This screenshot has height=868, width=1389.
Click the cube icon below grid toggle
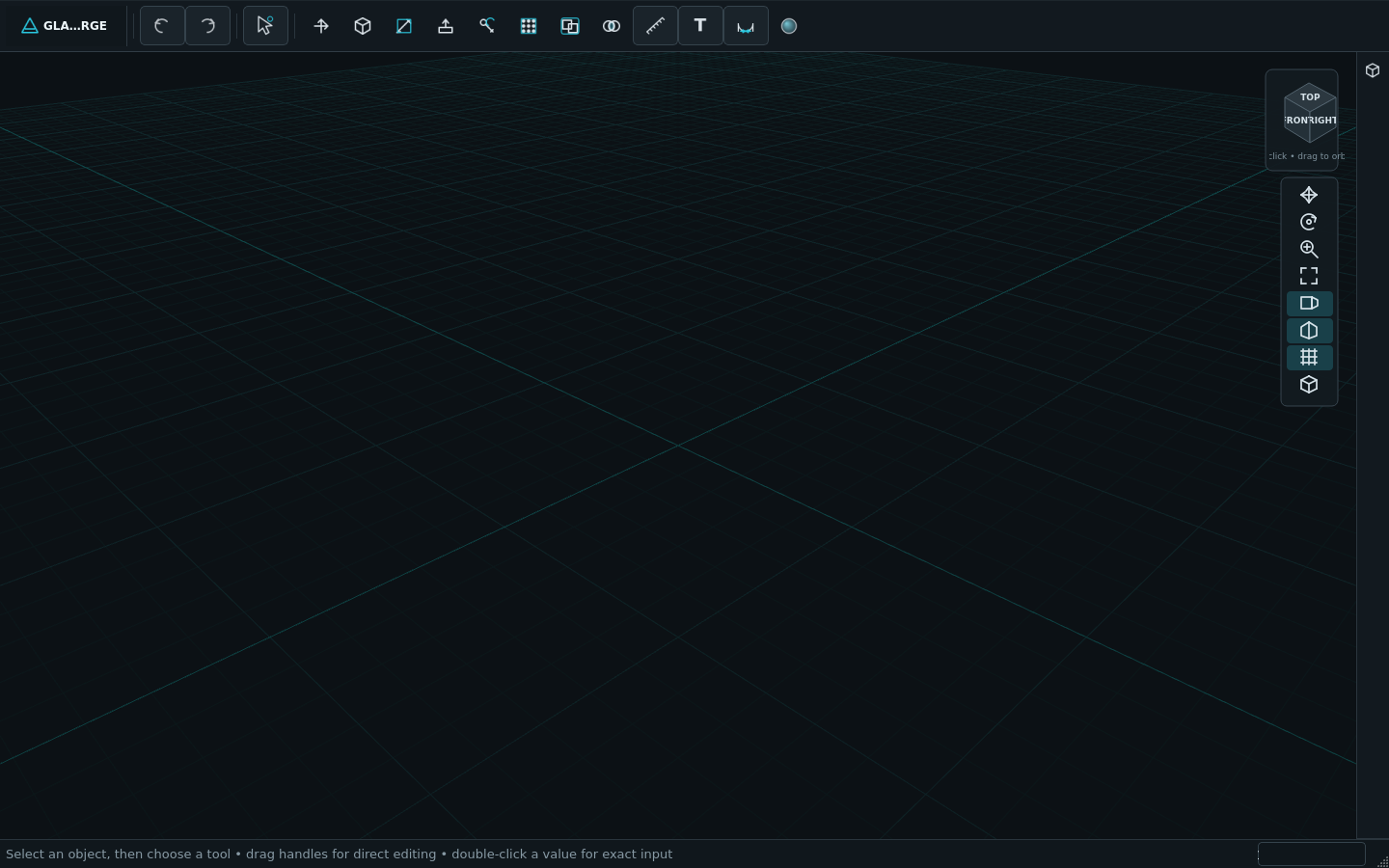[x=1309, y=385]
